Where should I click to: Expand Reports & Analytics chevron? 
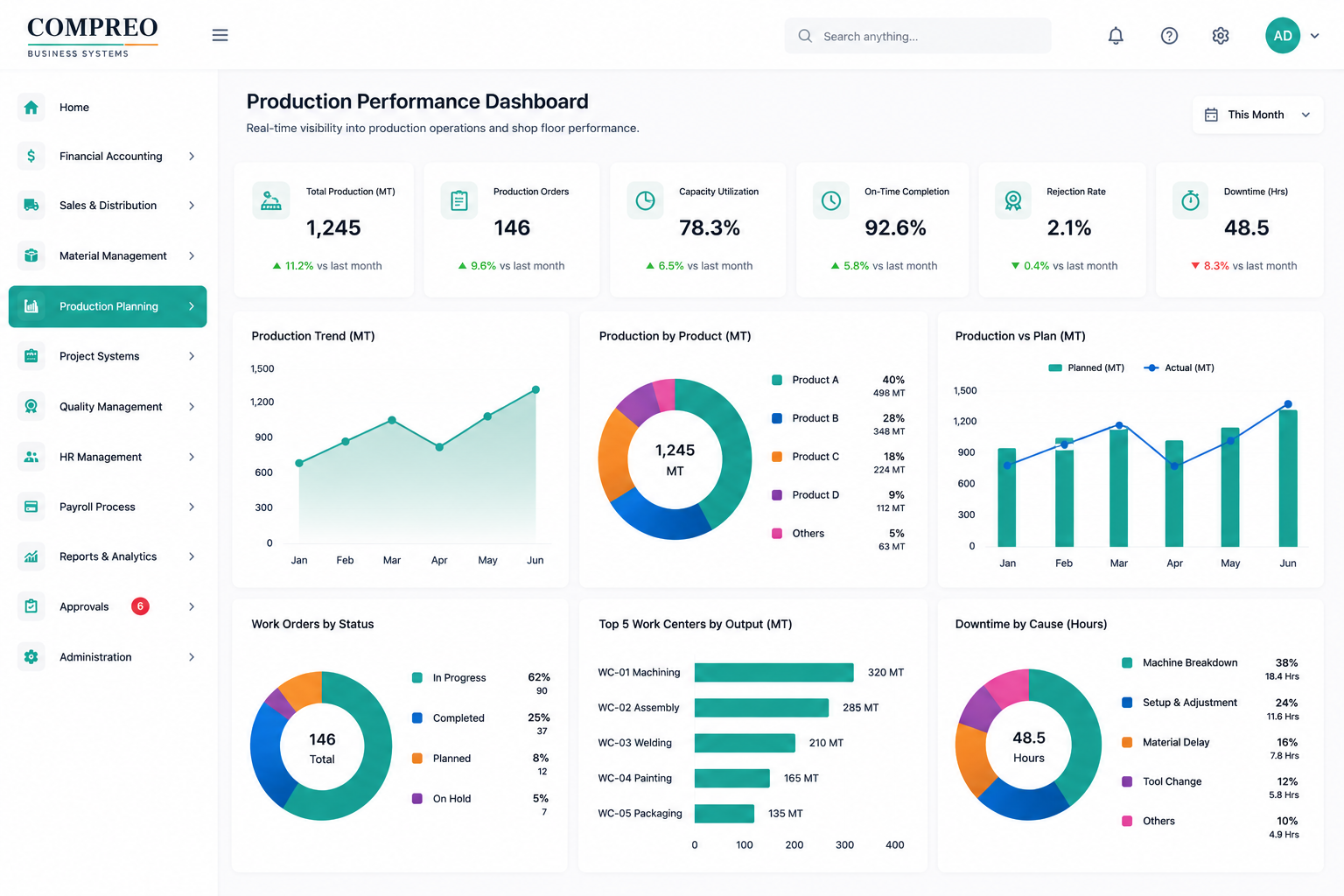point(192,556)
